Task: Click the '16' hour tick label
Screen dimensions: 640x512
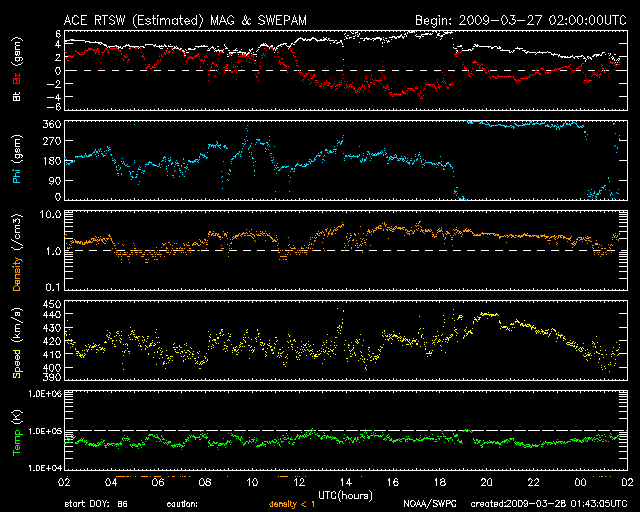Action: (393, 483)
